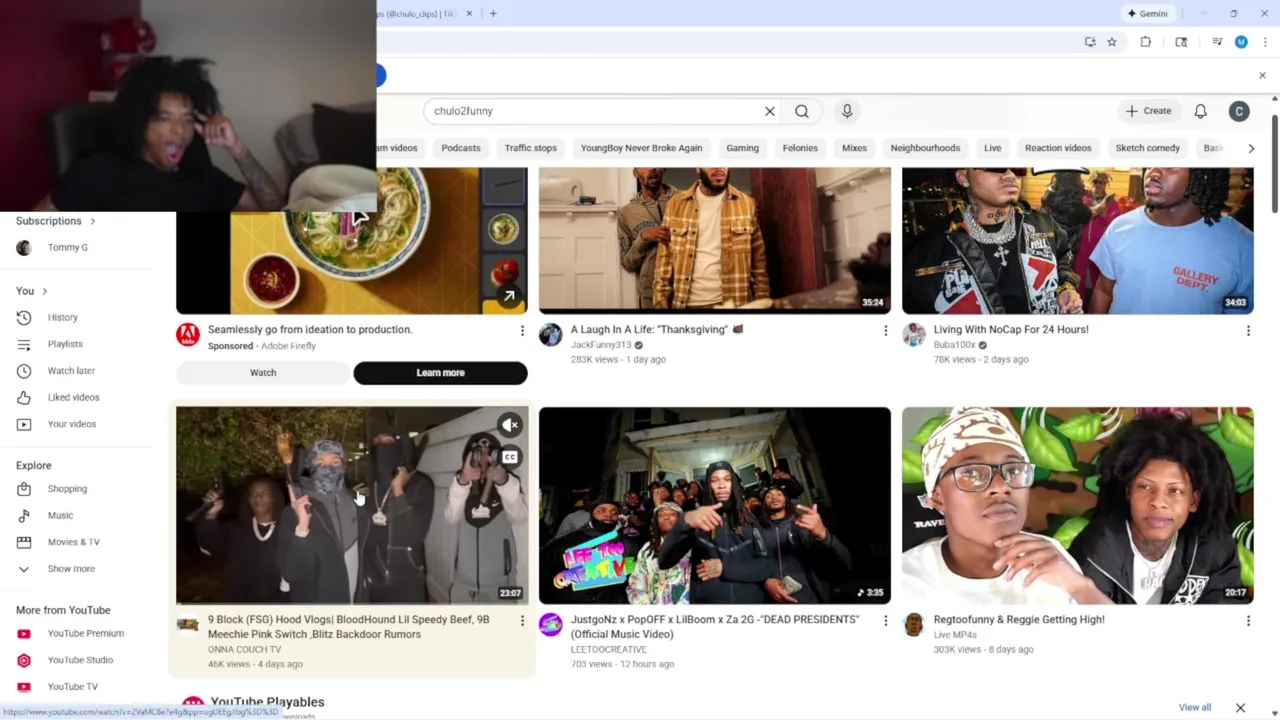Select the Mixes filter chip

click(854, 148)
